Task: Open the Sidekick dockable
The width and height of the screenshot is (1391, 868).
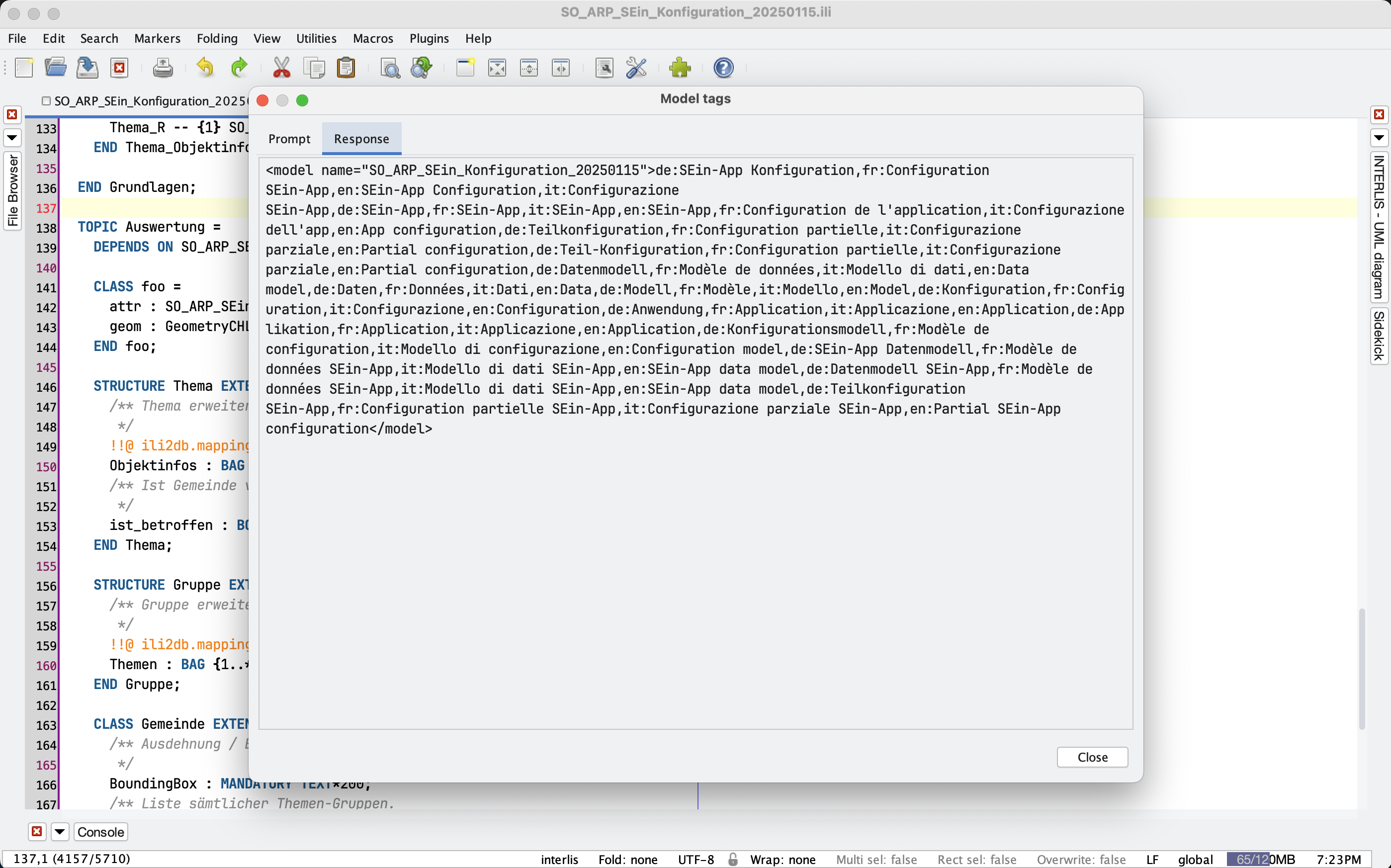Action: [1379, 336]
